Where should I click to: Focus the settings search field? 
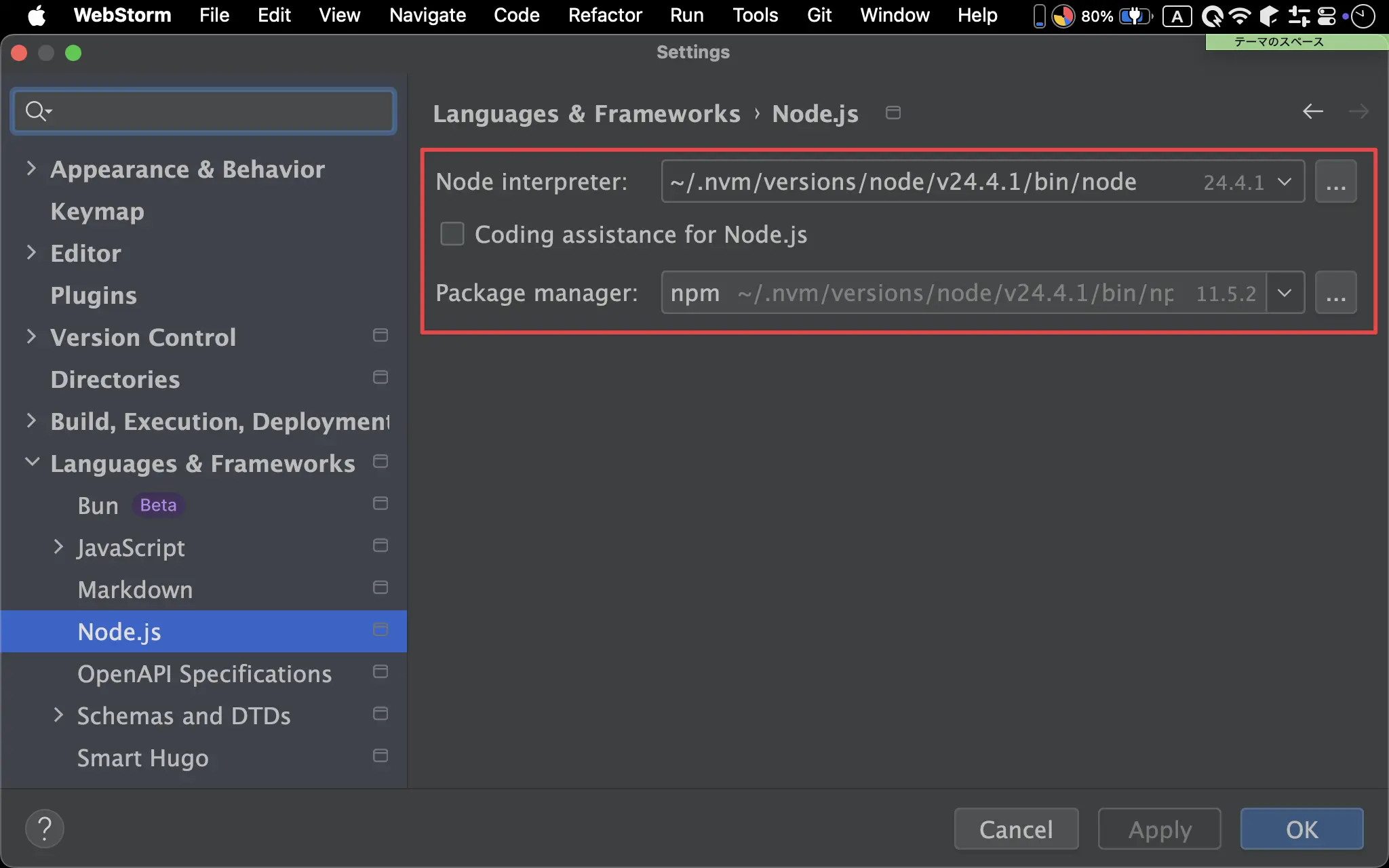pyautogui.click(x=203, y=111)
